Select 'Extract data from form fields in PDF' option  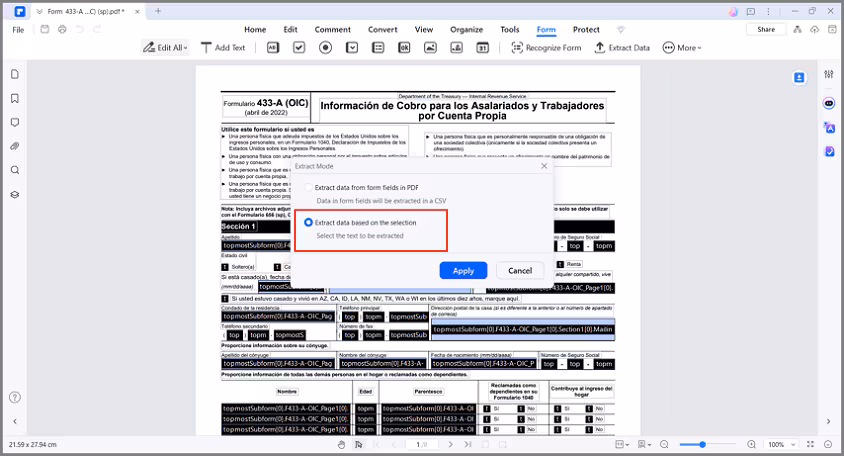click(x=361, y=188)
